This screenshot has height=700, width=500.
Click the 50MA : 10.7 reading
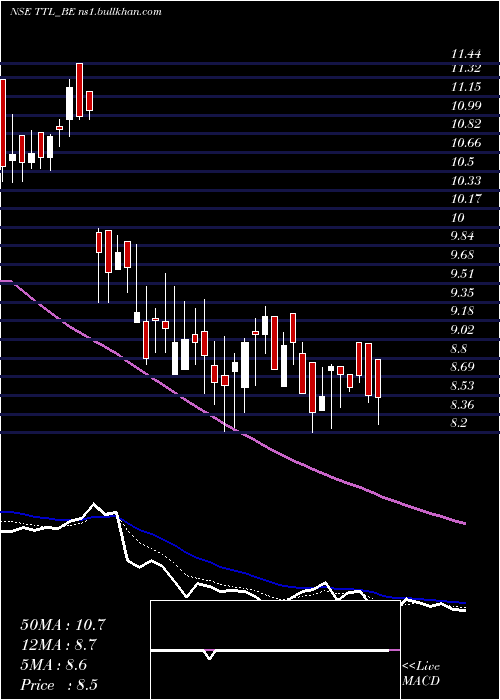point(63,625)
